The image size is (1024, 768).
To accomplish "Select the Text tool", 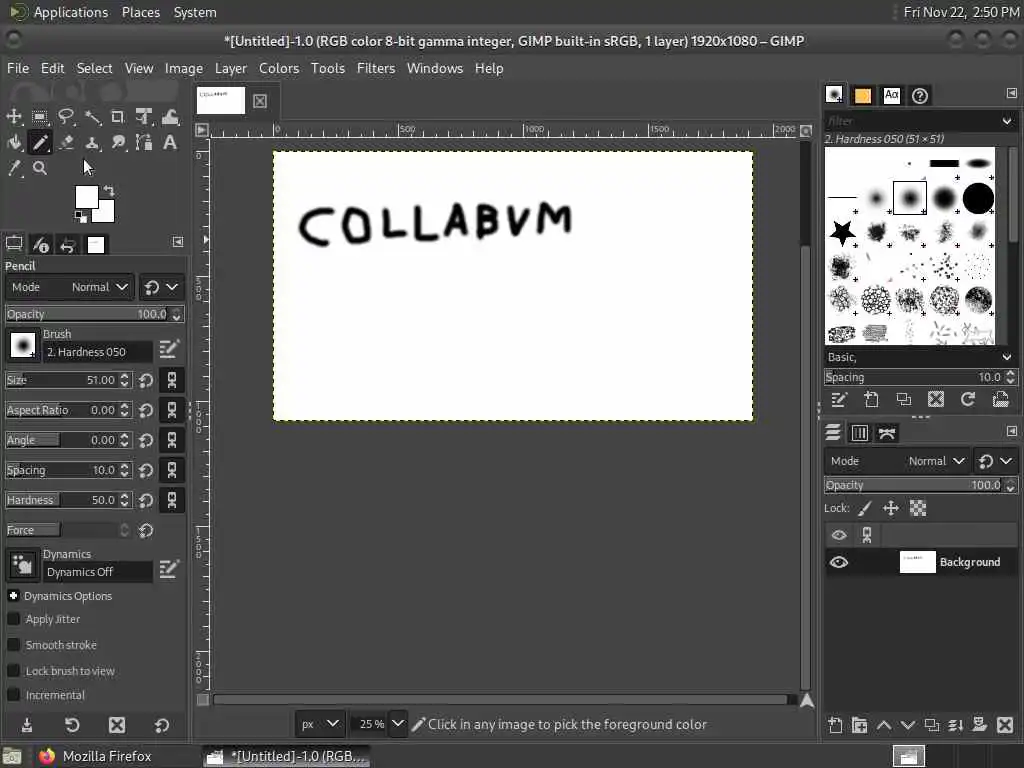I will tap(170, 142).
